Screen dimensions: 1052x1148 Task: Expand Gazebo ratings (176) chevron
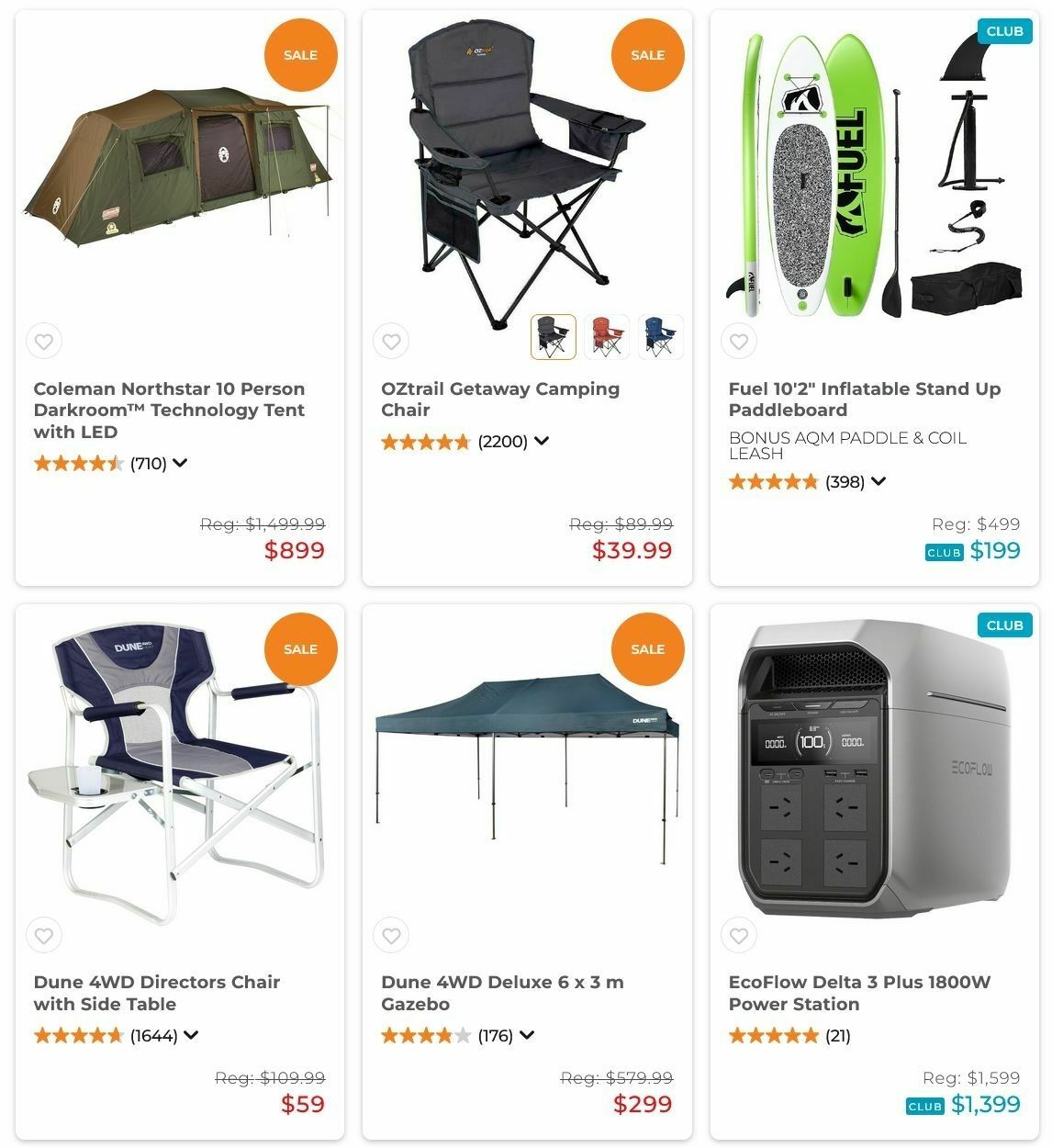click(527, 1036)
